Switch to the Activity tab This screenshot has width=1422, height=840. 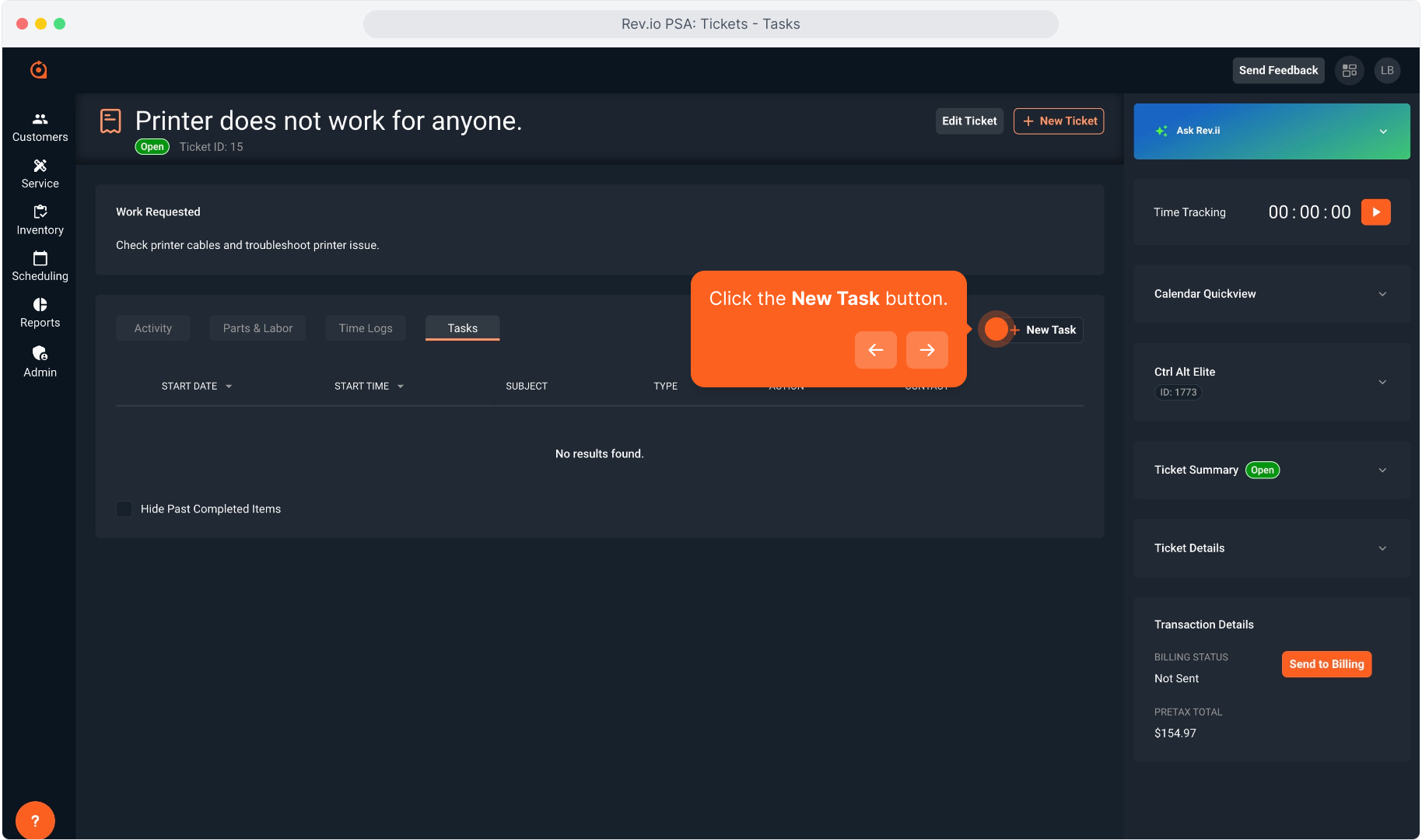tap(152, 328)
